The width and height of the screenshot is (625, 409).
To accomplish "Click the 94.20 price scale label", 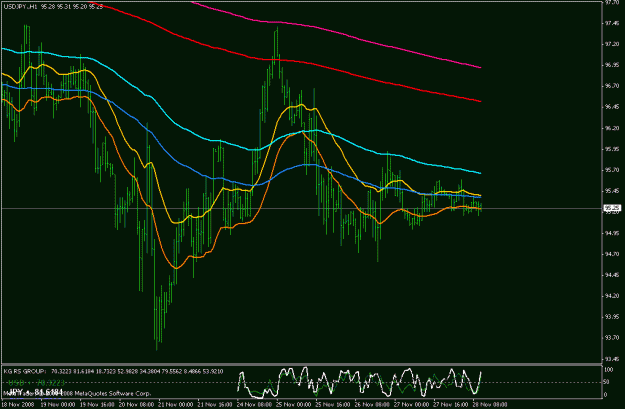I will click(x=612, y=296).
